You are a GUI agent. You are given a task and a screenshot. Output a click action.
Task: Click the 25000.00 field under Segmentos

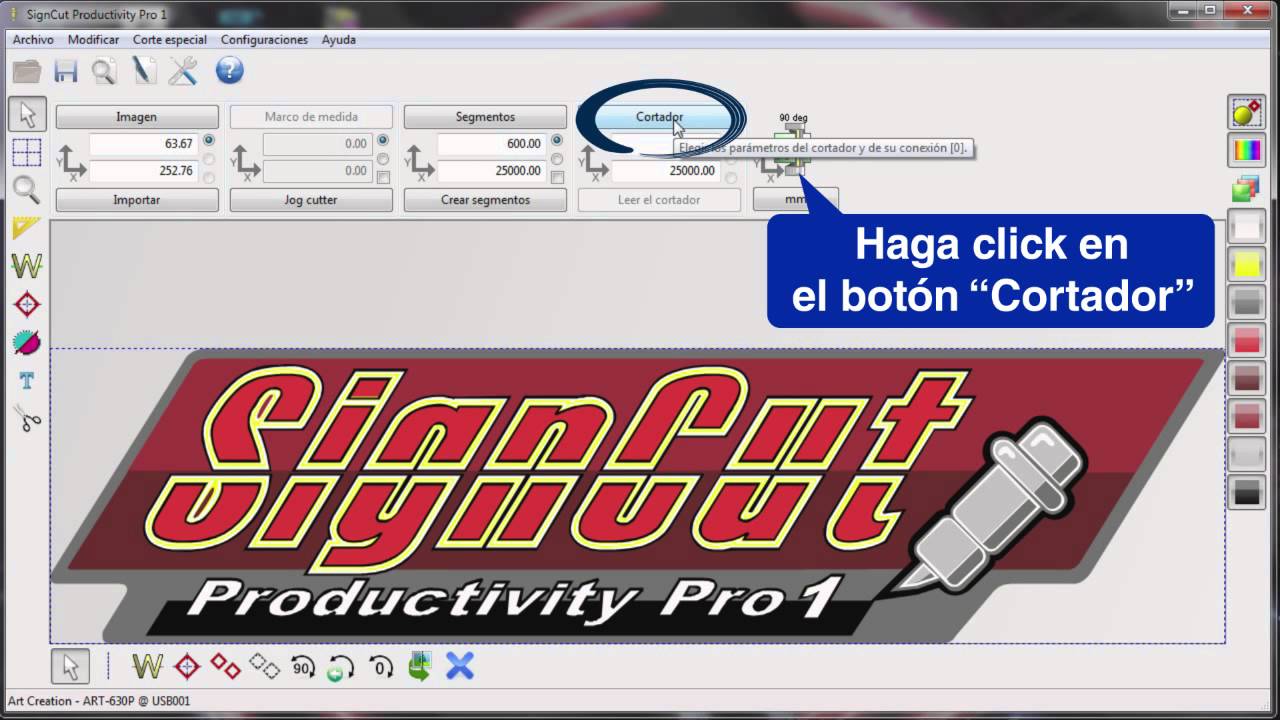492,171
